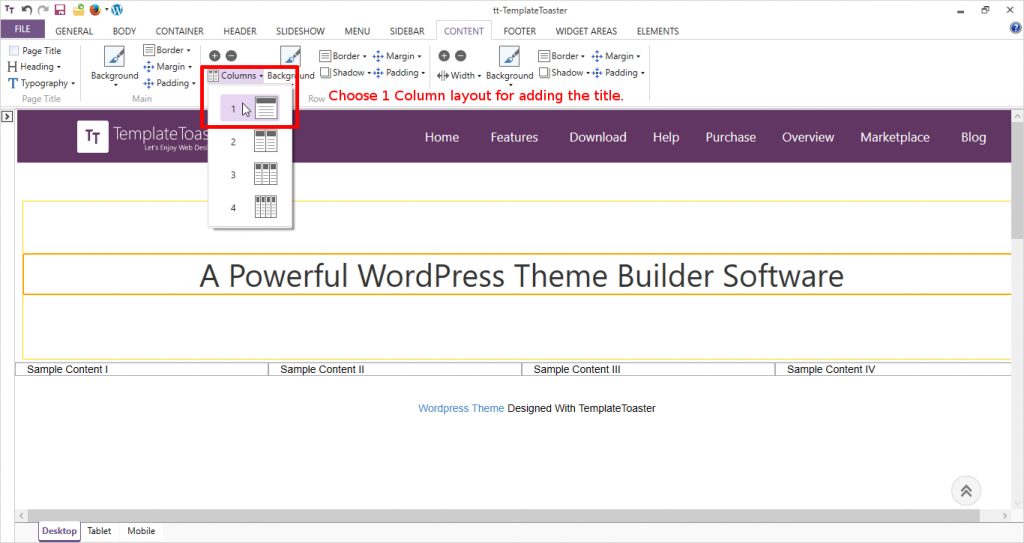The image size is (1024, 543).
Task: Switch to the Tablet view tab
Action: tap(99, 531)
